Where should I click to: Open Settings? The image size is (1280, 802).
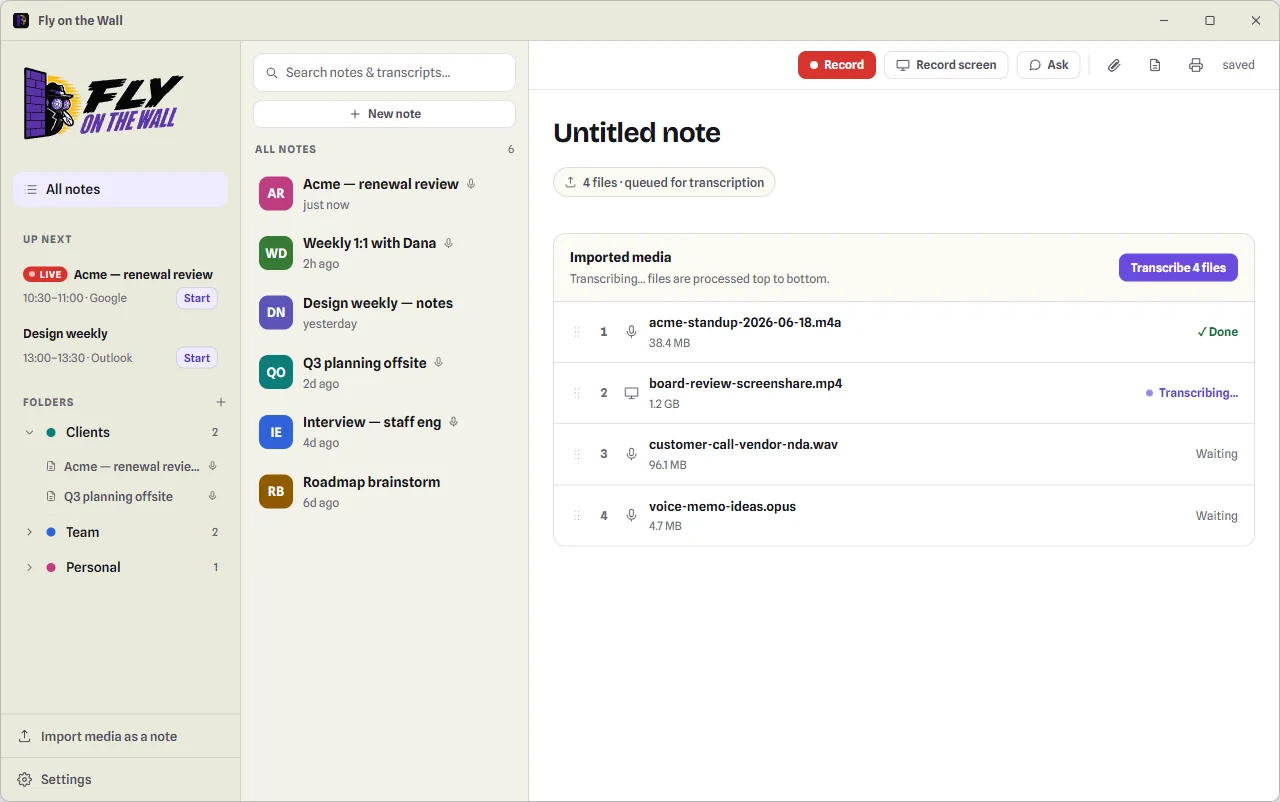tap(120, 779)
